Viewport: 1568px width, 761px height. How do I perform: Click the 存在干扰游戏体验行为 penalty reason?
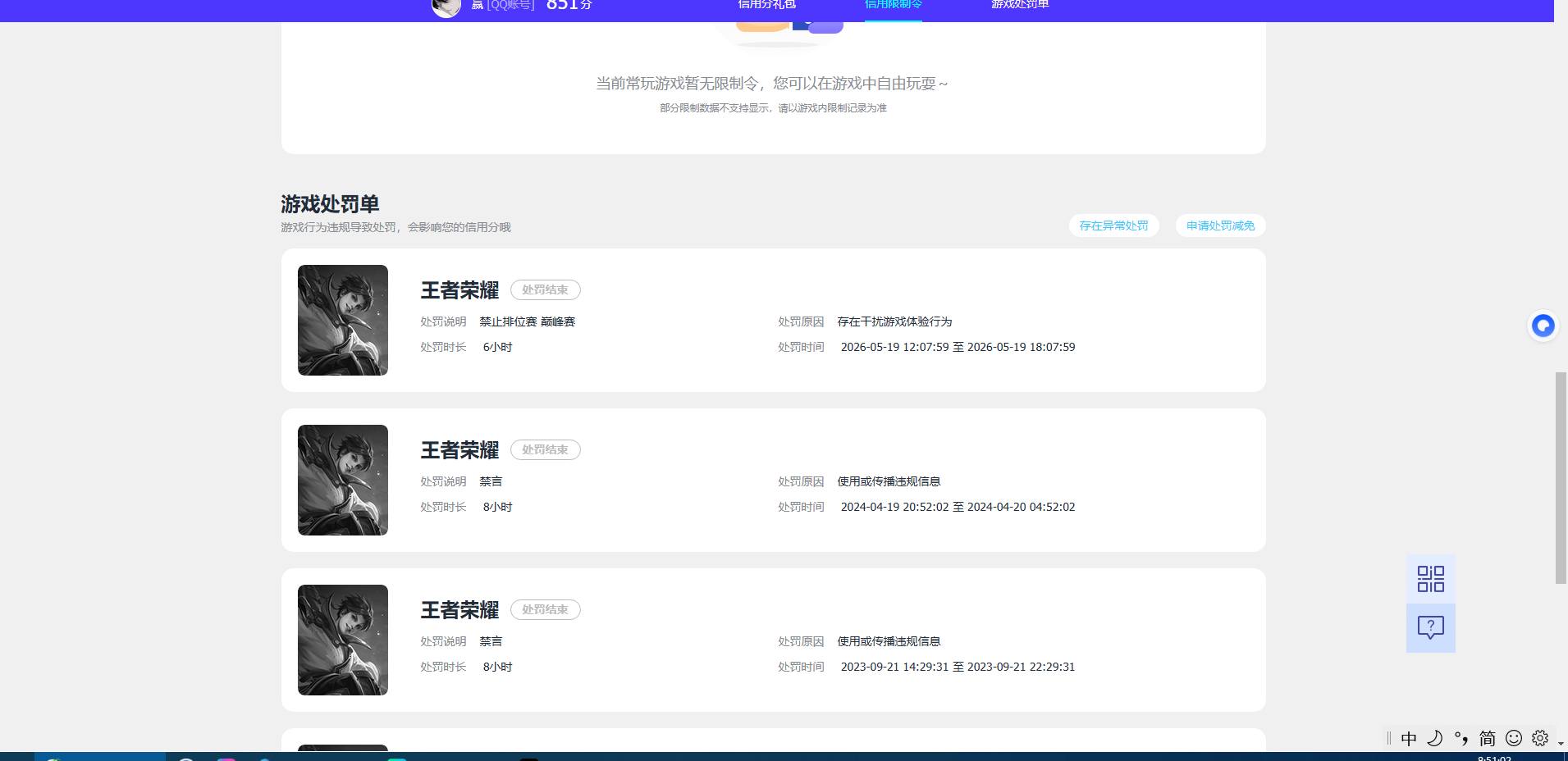click(894, 321)
